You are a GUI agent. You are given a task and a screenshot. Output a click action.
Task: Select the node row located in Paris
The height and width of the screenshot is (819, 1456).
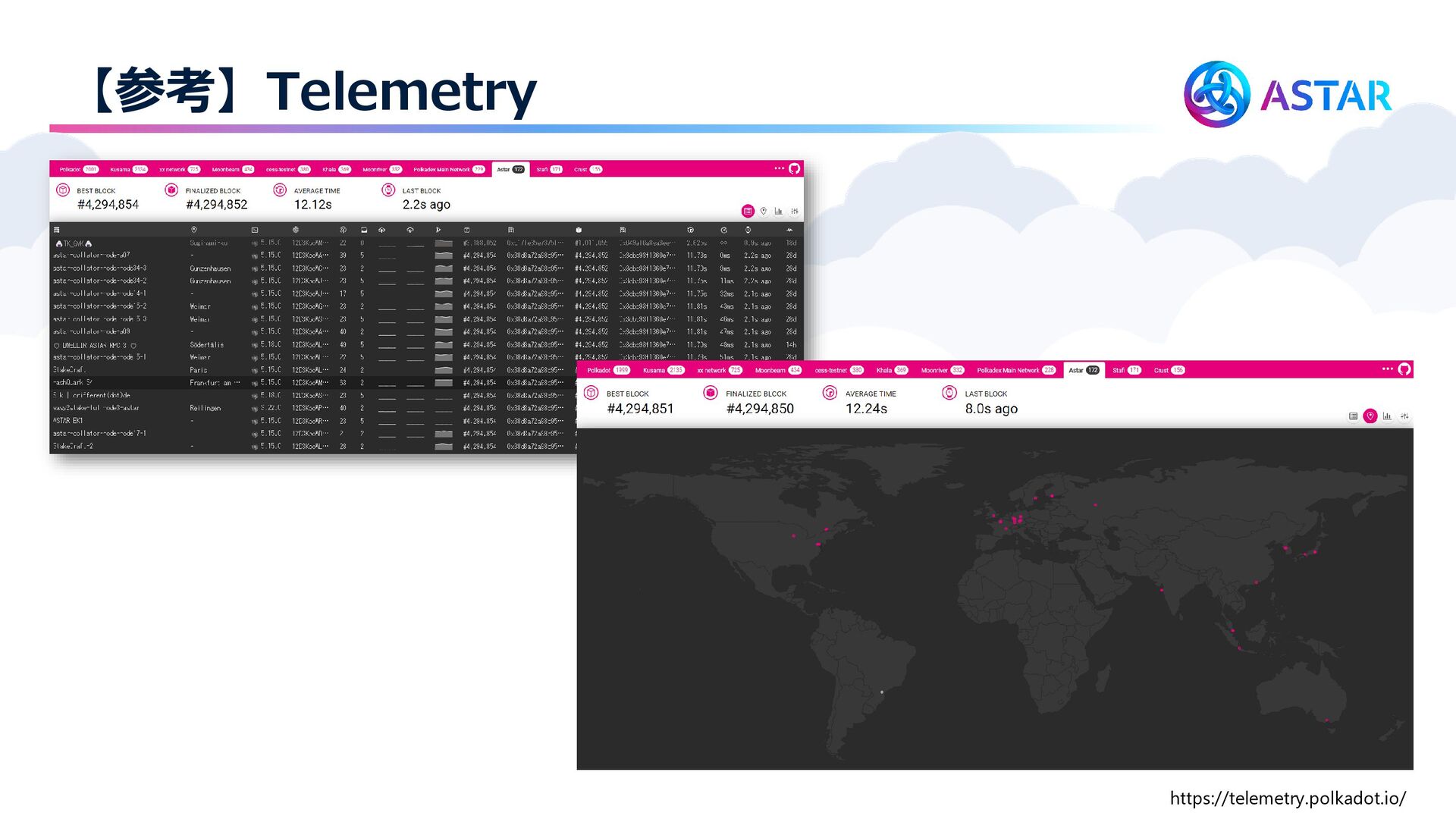(x=313, y=370)
